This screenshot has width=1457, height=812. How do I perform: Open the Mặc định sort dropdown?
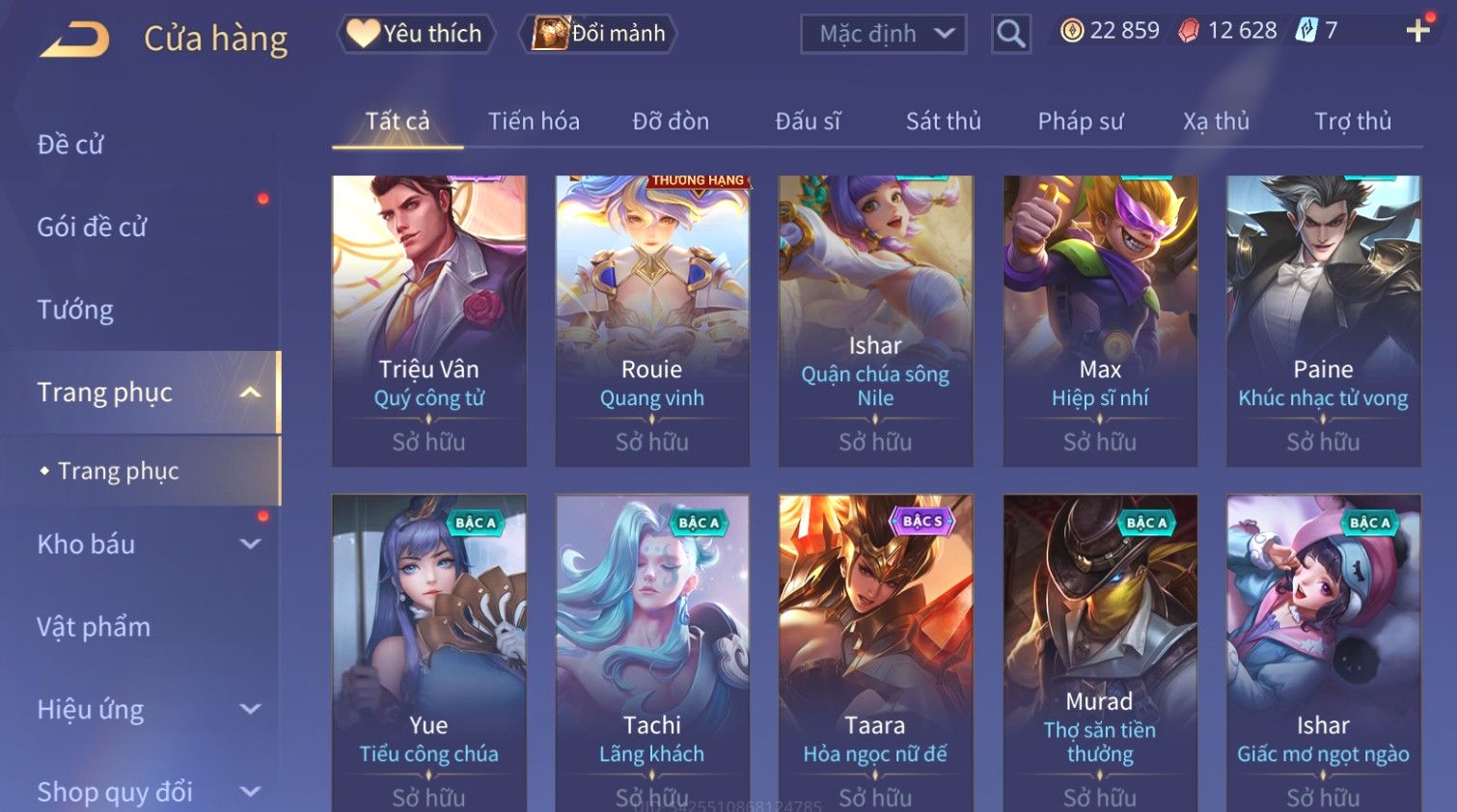(883, 34)
